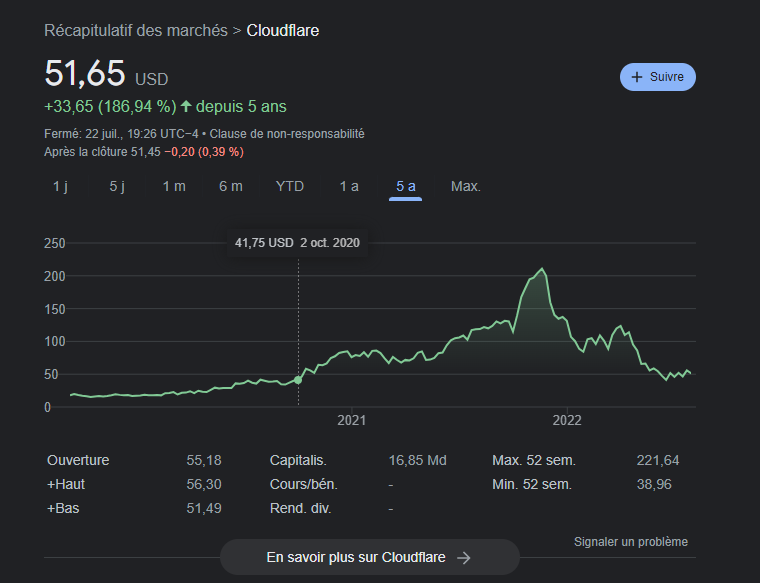Choose the YTD range tab

[289, 186]
